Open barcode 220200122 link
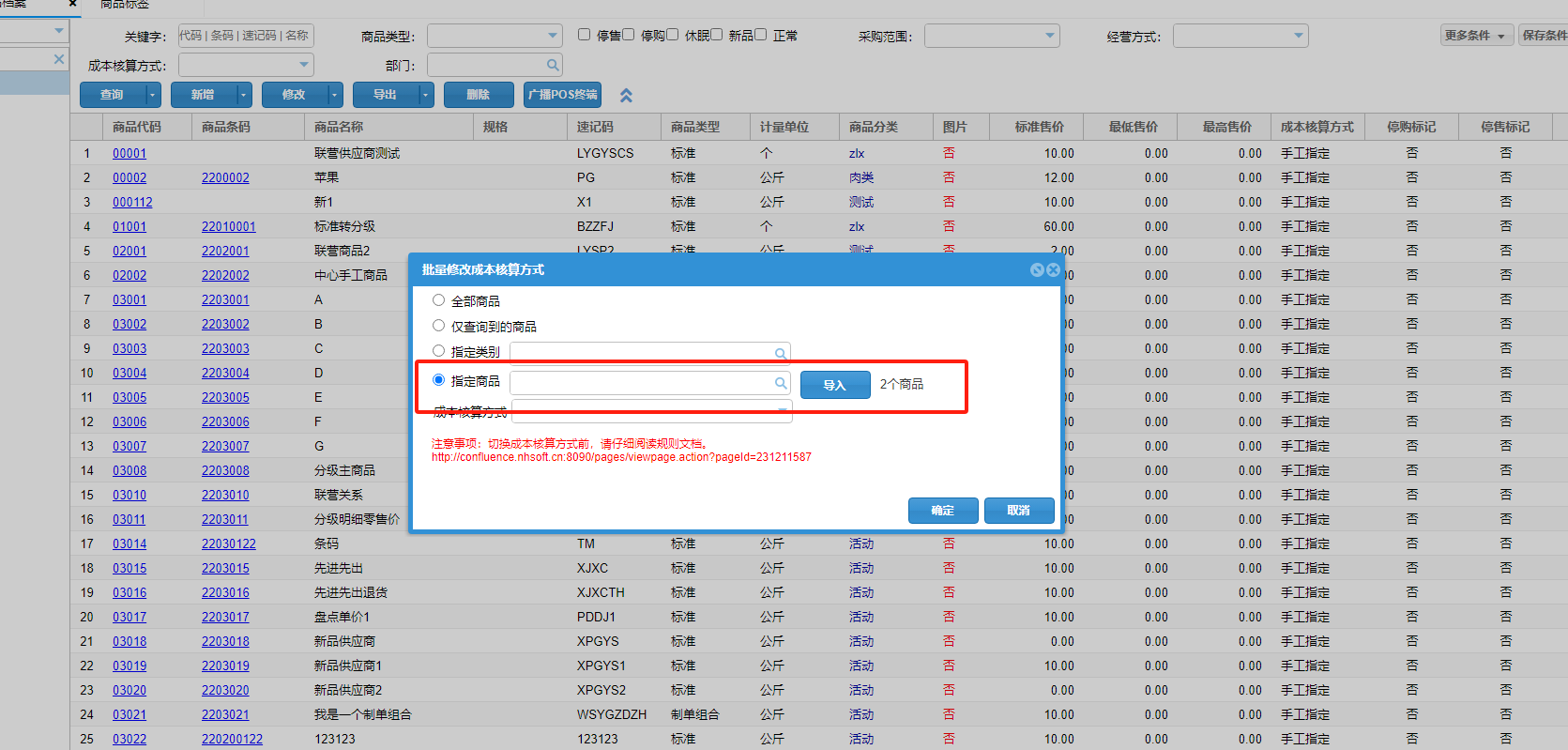The width and height of the screenshot is (1568, 750). pyautogui.click(x=232, y=739)
